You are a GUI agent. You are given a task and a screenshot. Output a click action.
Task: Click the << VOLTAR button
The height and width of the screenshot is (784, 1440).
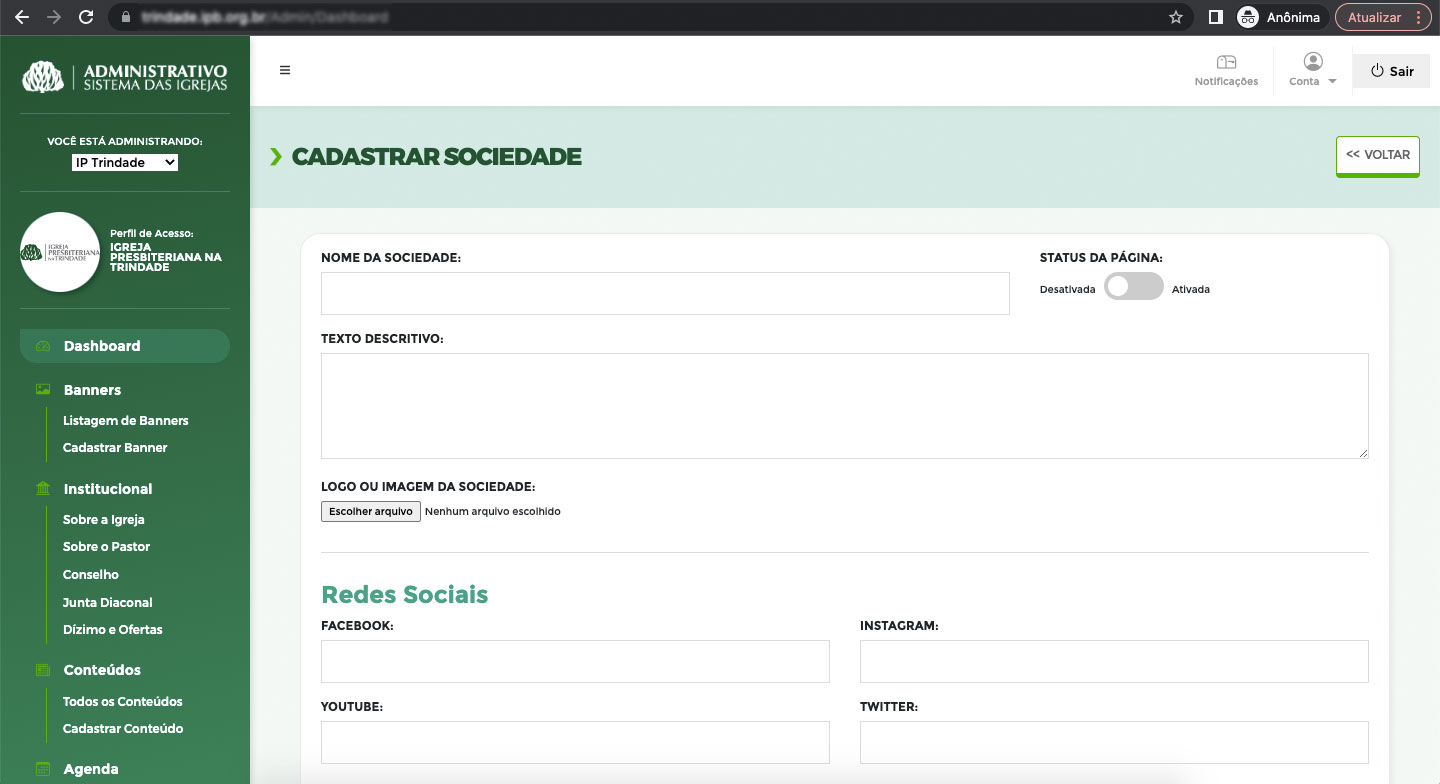1377,156
